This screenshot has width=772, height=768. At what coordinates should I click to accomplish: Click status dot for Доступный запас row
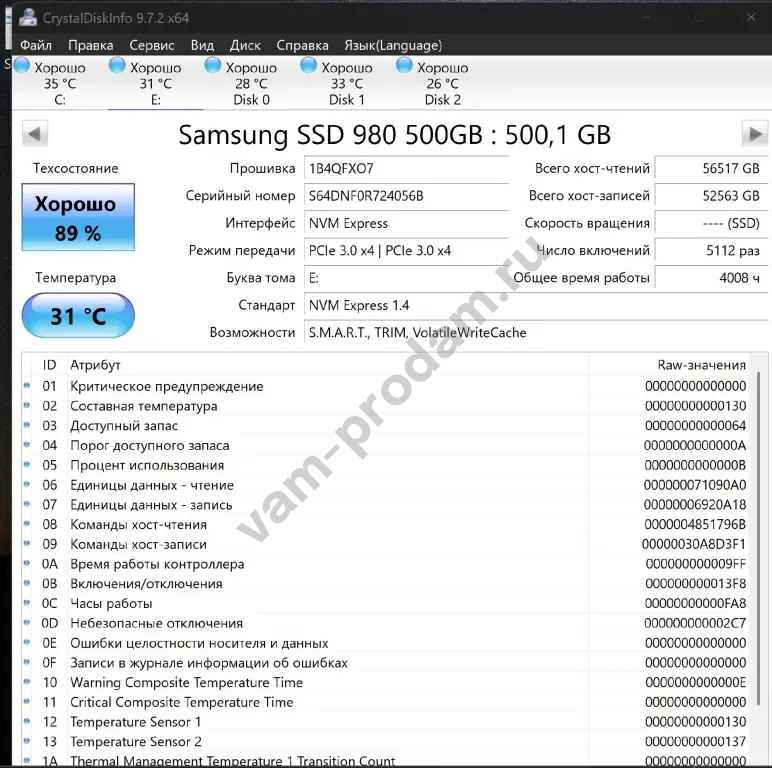(x=27, y=425)
